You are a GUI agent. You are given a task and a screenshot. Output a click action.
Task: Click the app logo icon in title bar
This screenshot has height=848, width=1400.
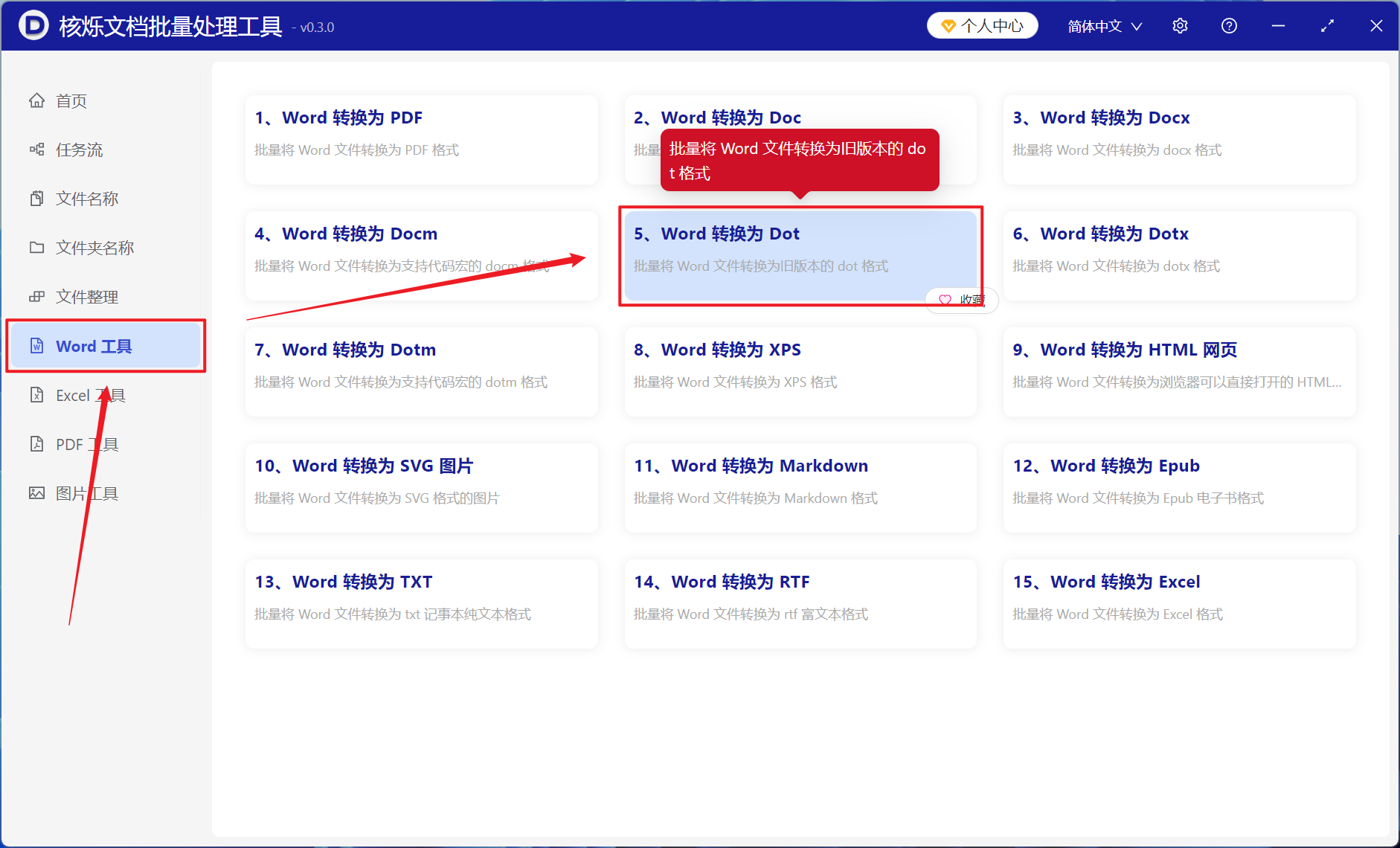click(33, 26)
